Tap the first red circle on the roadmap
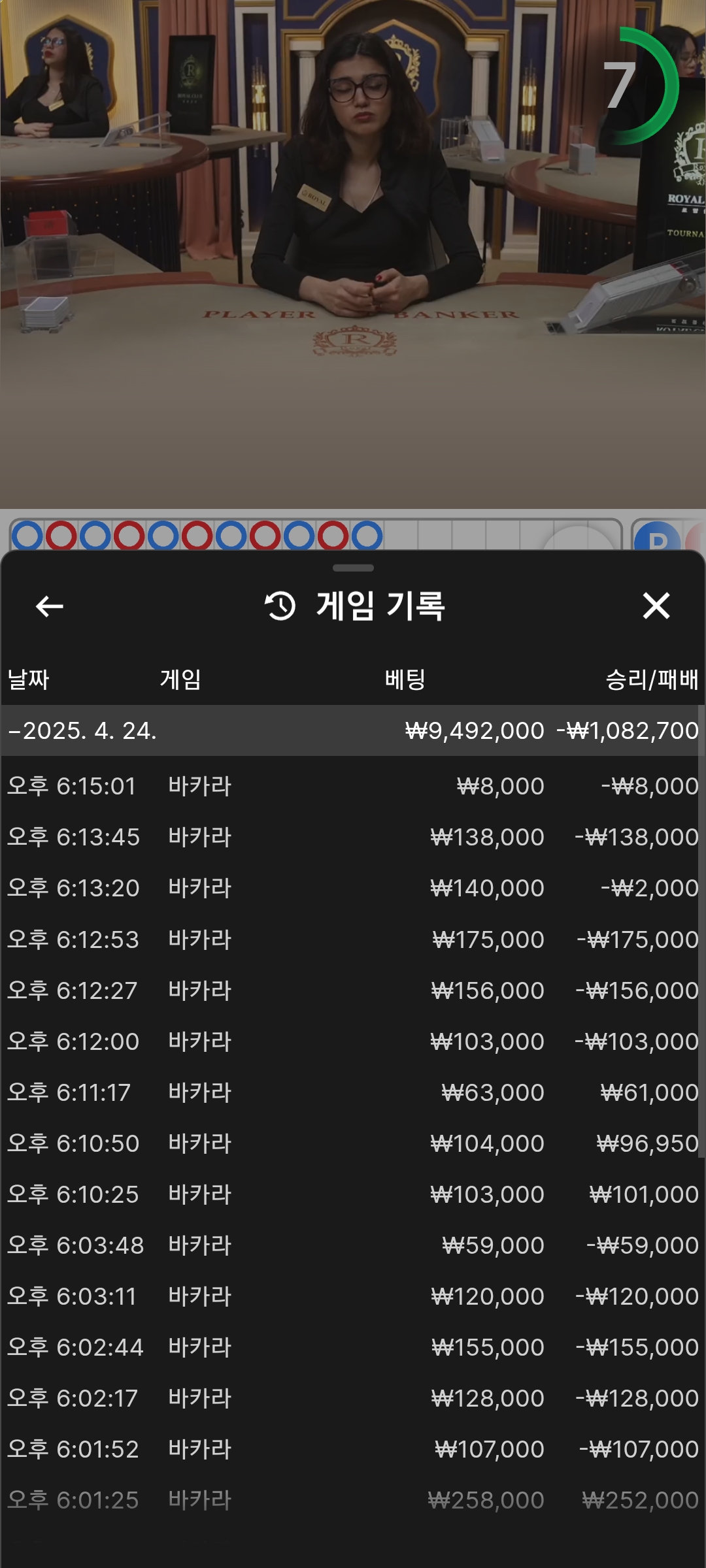 [61, 536]
